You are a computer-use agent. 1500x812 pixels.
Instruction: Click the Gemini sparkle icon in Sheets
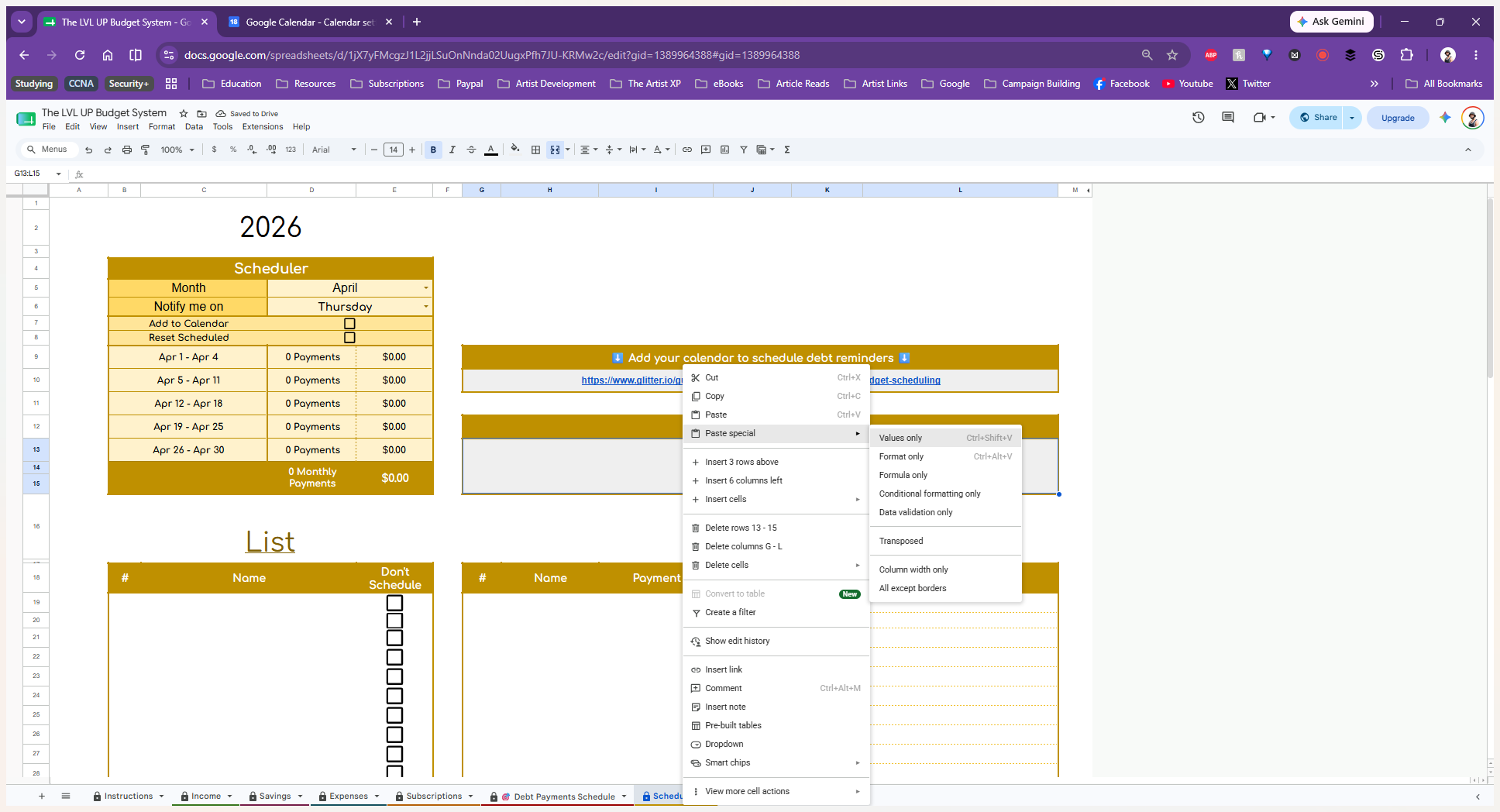(x=1445, y=118)
